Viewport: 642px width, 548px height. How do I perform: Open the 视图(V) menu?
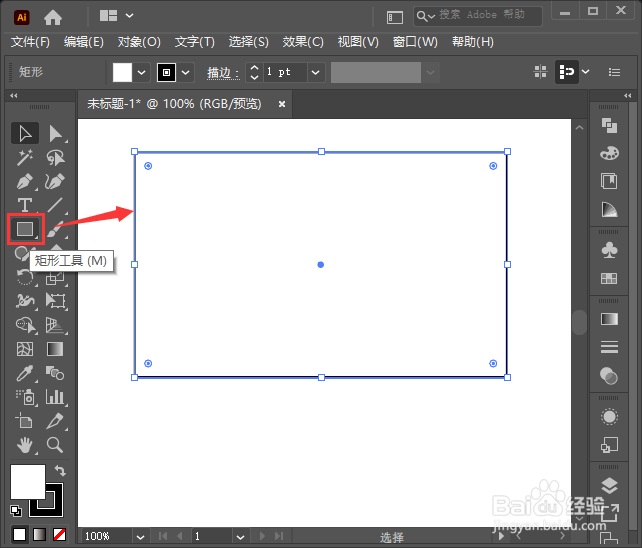pos(358,42)
